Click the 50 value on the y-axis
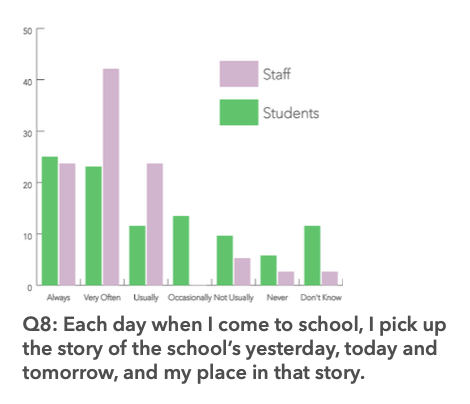The width and height of the screenshot is (470, 404). pyautogui.click(x=28, y=31)
